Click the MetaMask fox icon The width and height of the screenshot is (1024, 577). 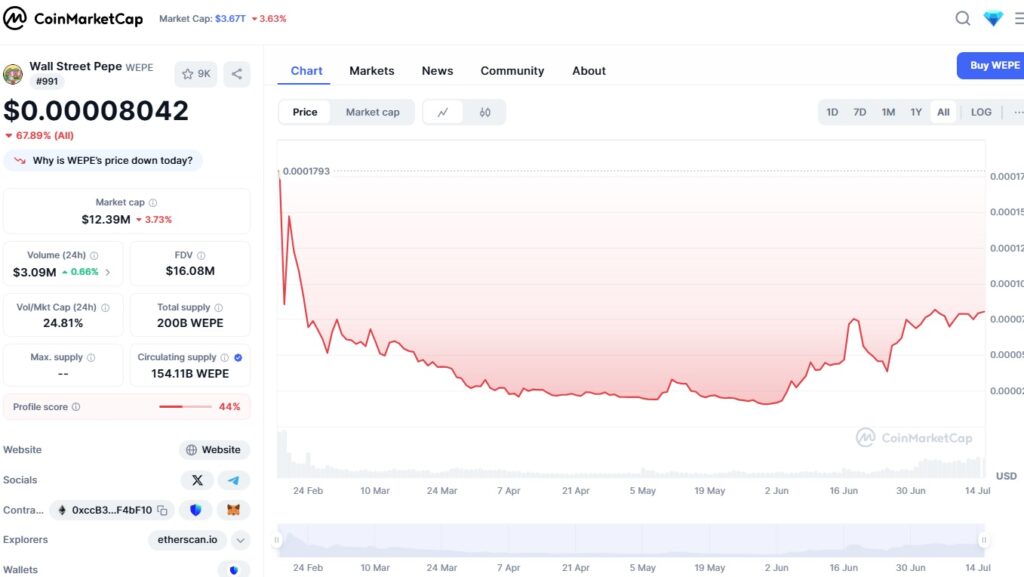pyautogui.click(x=233, y=510)
